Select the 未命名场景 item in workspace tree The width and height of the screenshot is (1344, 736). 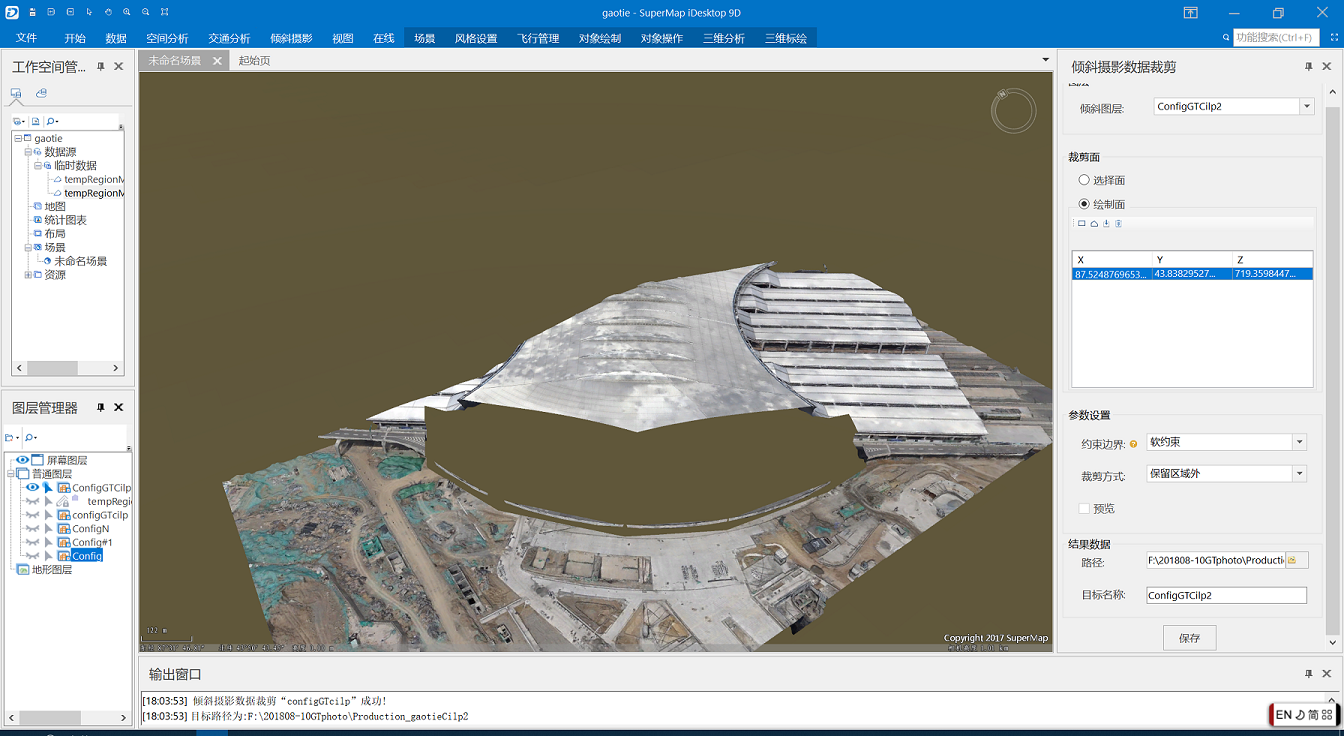pos(80,261)
